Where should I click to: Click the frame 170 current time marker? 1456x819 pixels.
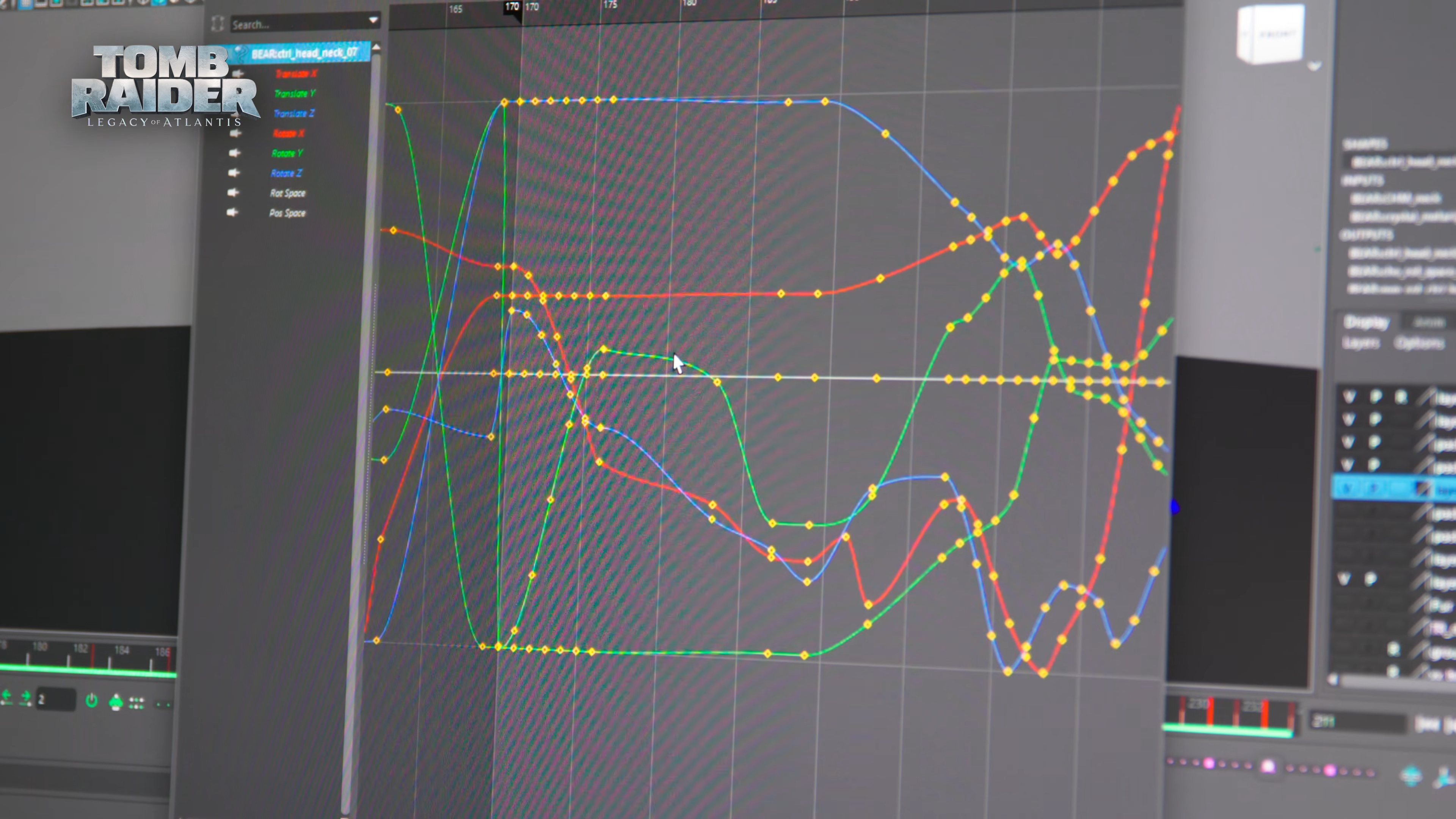click(x=512, y=7)
